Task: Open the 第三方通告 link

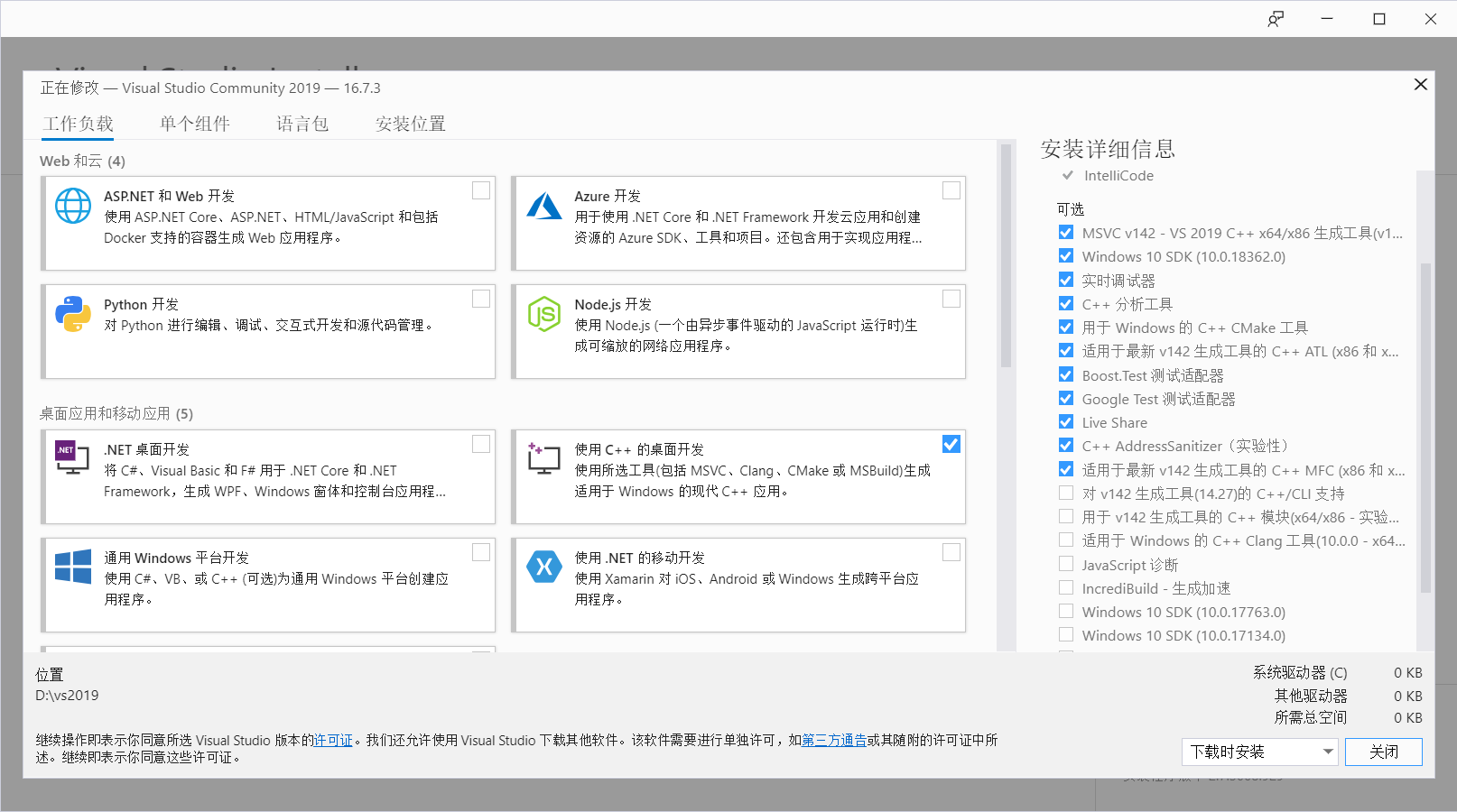Action: (x=834, y=740)
